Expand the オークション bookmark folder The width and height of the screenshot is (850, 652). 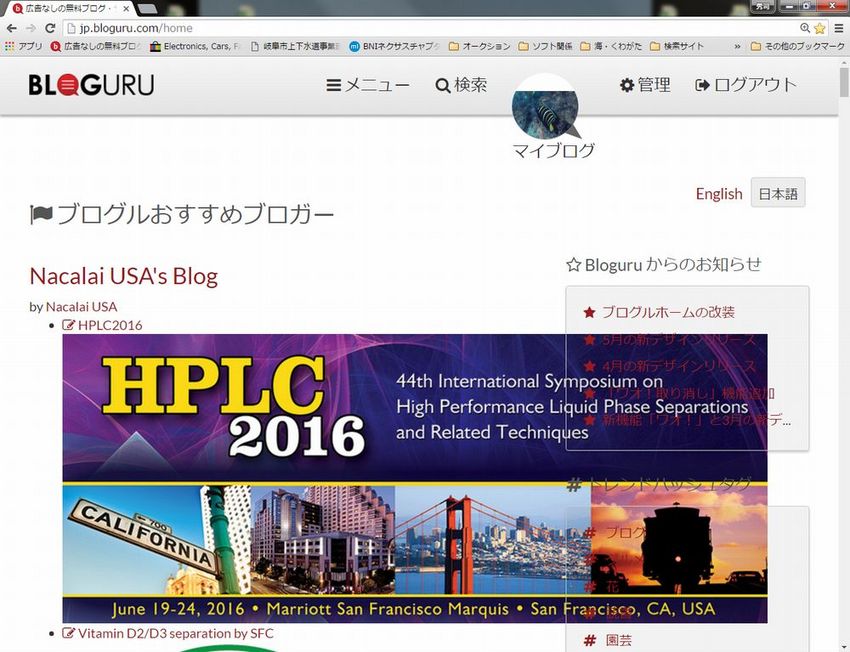tap(480, 47)
